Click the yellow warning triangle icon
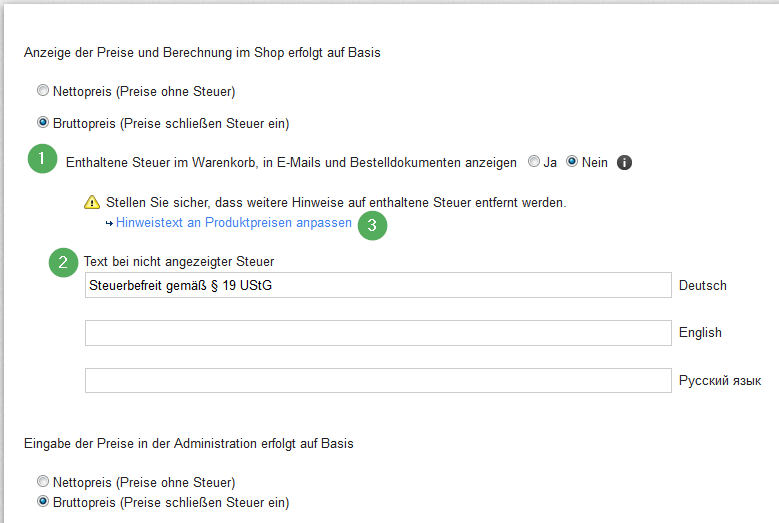 tap(92, 202)
